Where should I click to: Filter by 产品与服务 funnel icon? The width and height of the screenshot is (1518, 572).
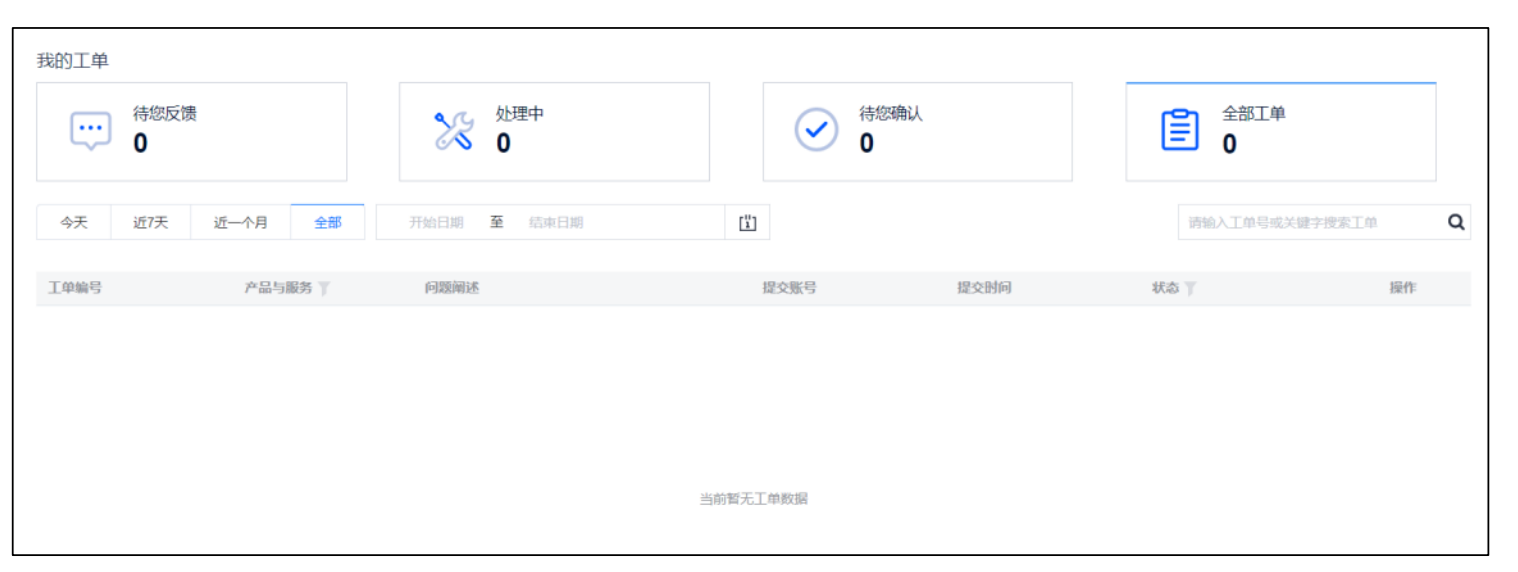pyautogui.click(x=324, y=288)
